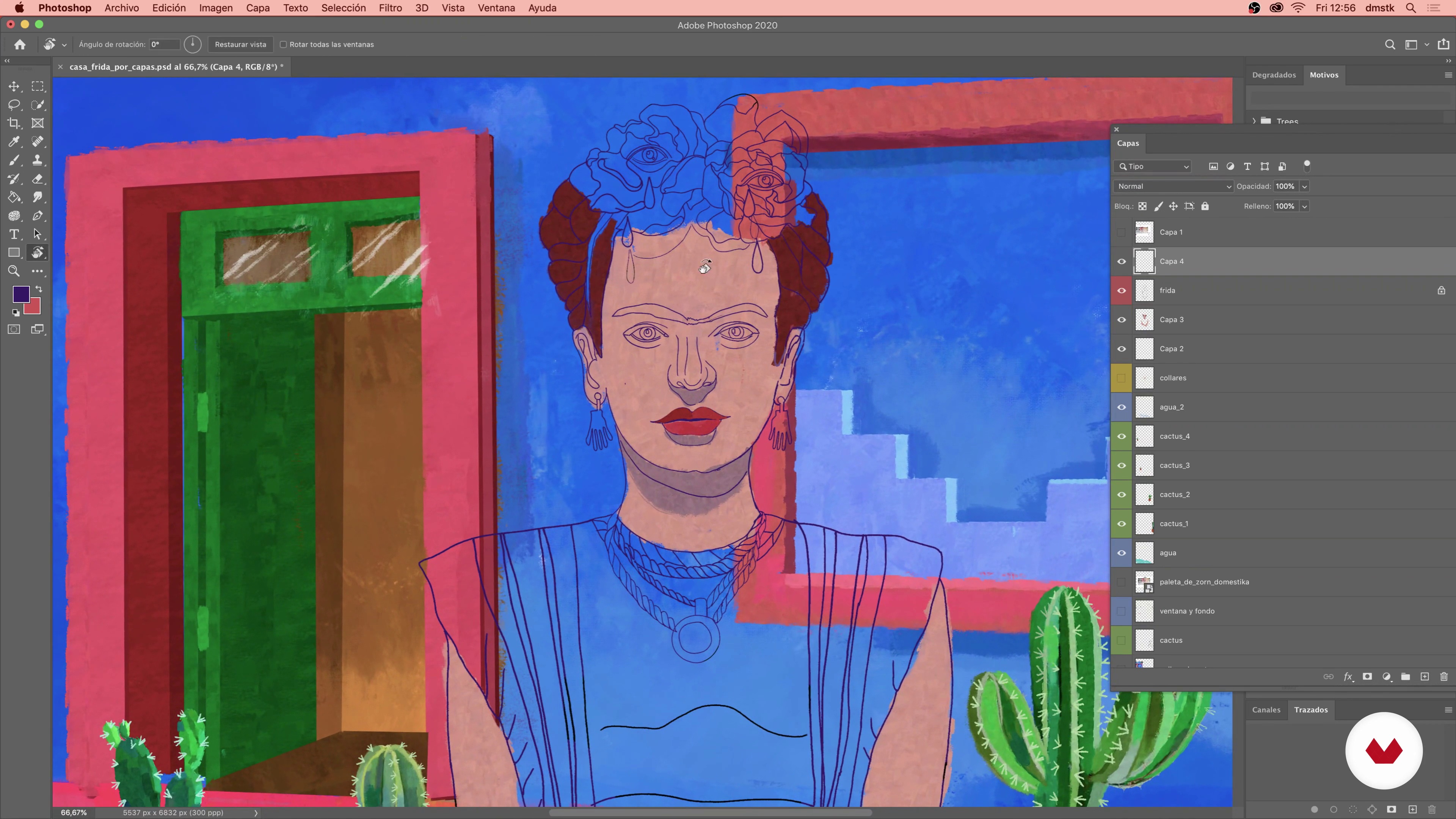The width and height of the screenshot is (1456, 819).
Task: Open the Relleno slider dropdown arrow
Action: (1304, 206)
